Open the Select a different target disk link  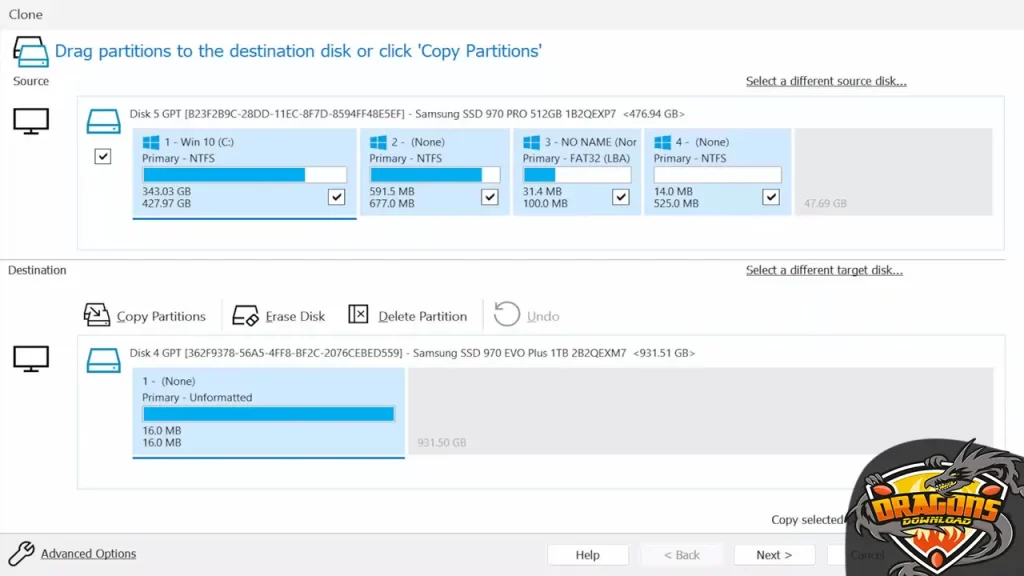824,270
